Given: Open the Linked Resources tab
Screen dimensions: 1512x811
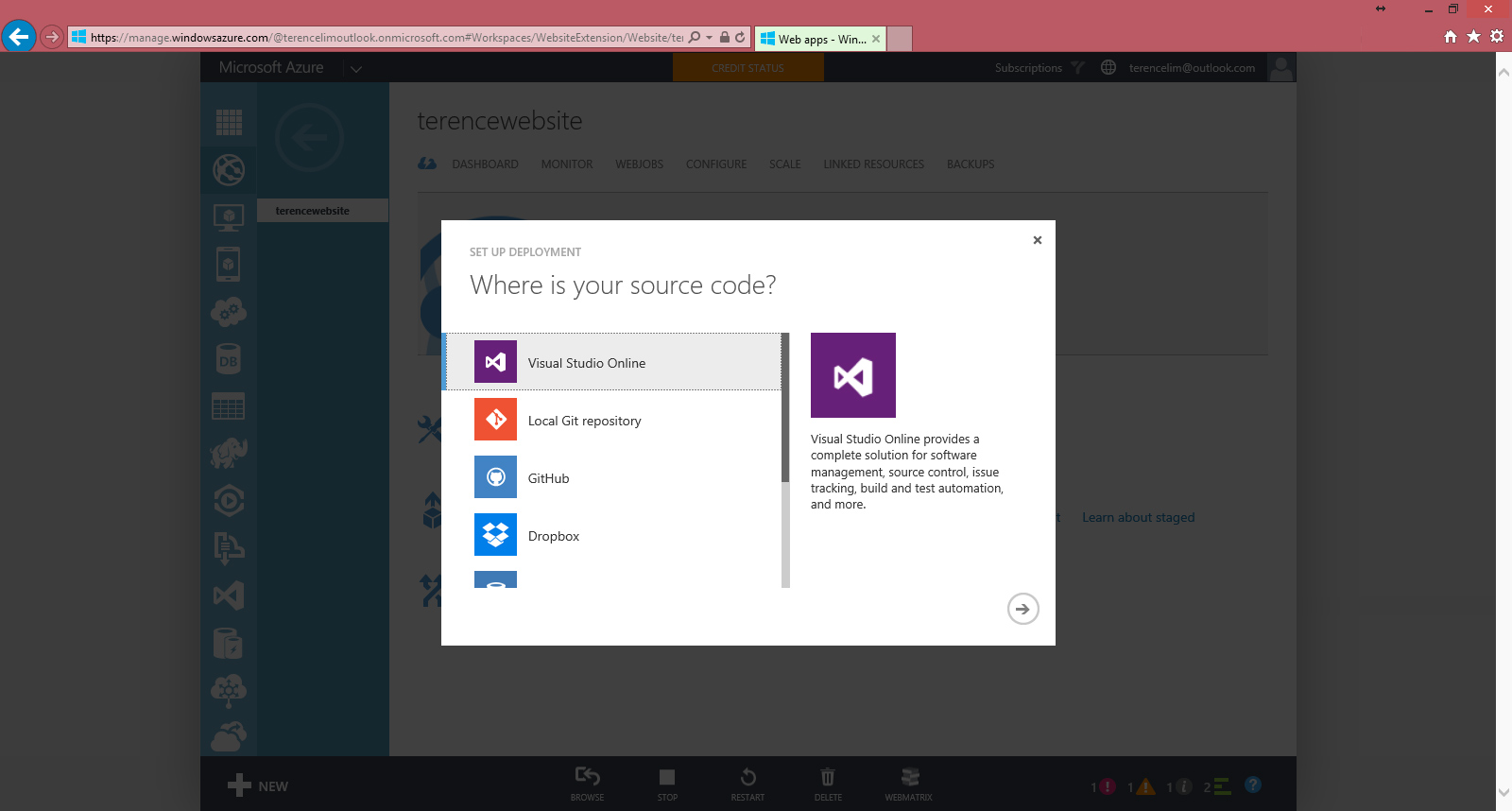Looking at the screenshot, I should 874,164.
